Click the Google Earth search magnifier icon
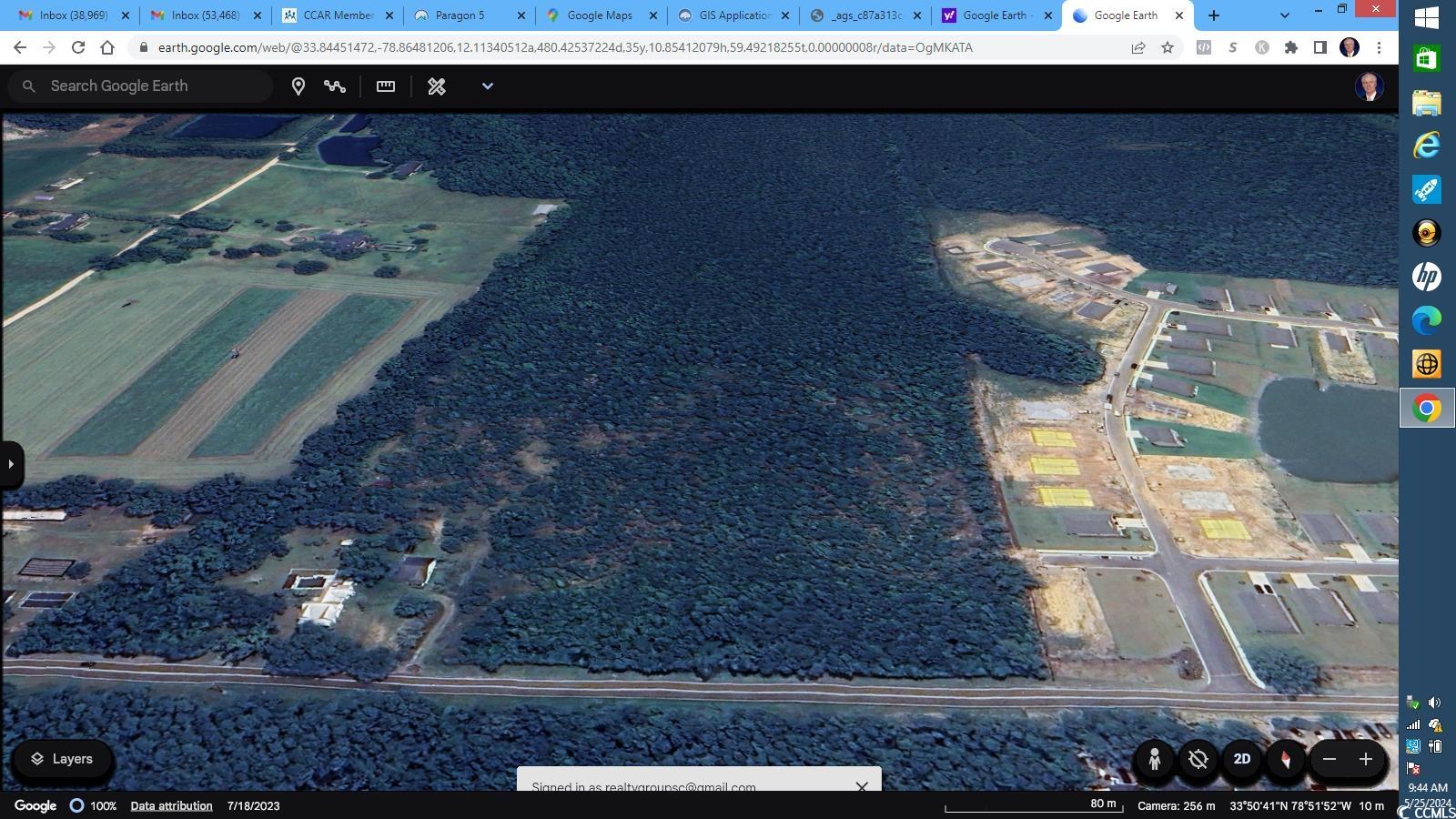Image resolution: width=1456 pixels, height=819 pixels. click(x=29, y=86)
